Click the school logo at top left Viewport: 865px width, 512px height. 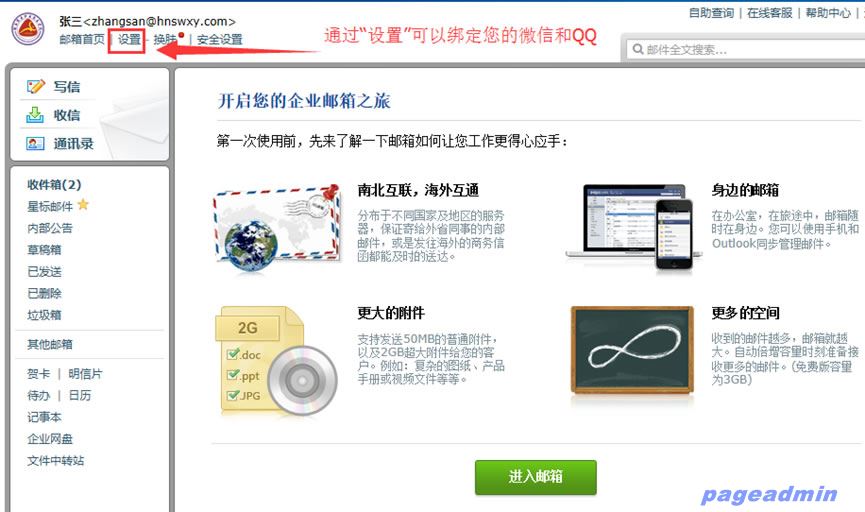(28, 29)
